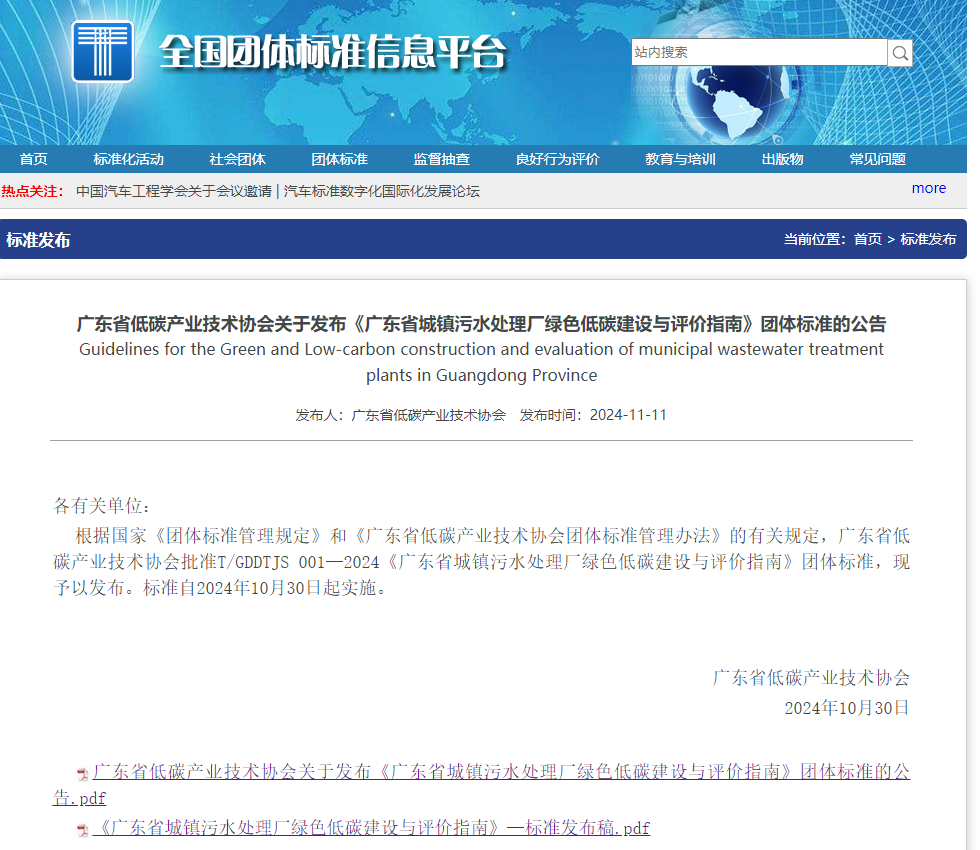Click the 发布人:广东省低碳产业技术协会 text
The image size is (980, 850).
coord(400,415)
